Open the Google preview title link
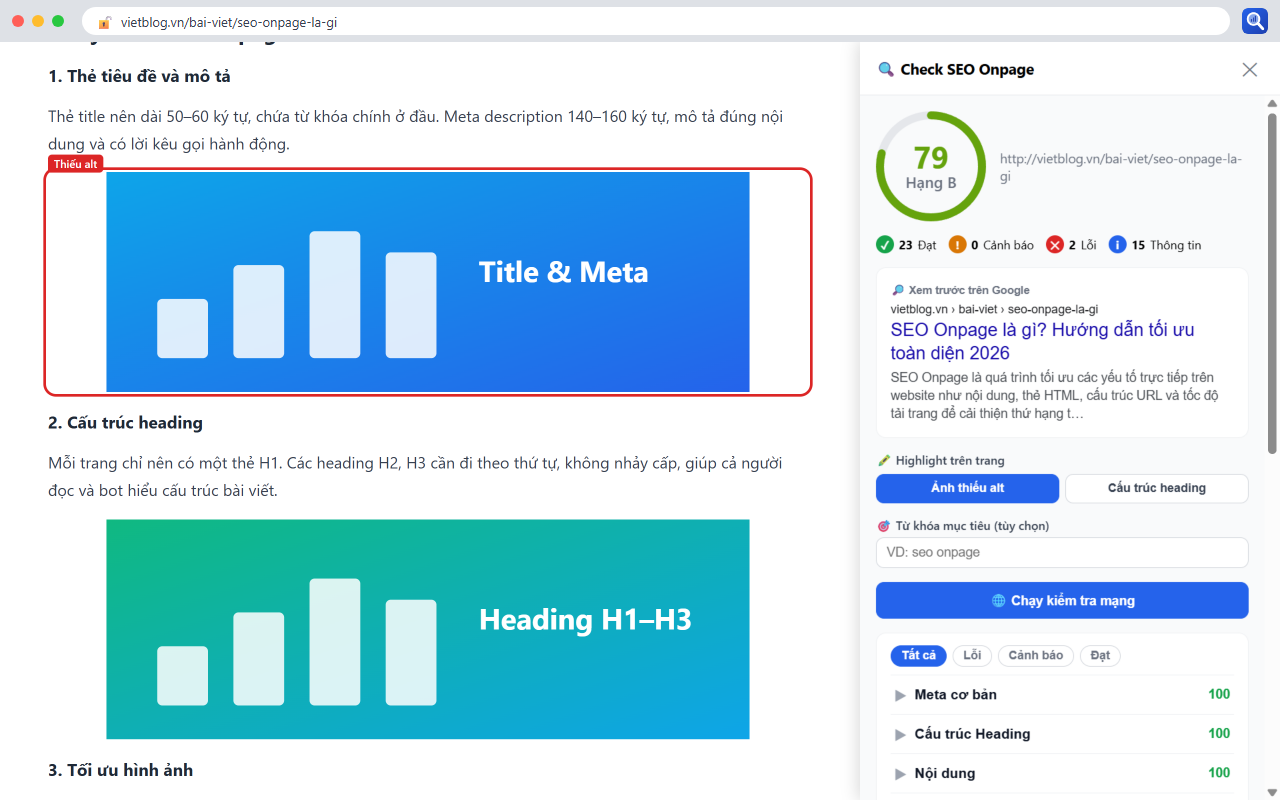Viewport: 1280px width, 800px height. tap(1042, 341)
